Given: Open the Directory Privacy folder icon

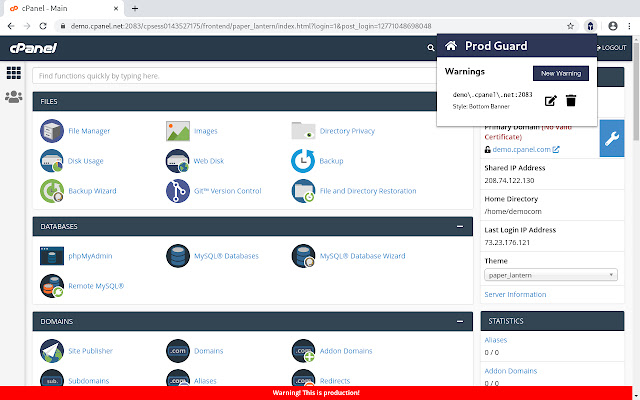Looking at the screenshot, I should pyautogui.click(x=303, y=131).
